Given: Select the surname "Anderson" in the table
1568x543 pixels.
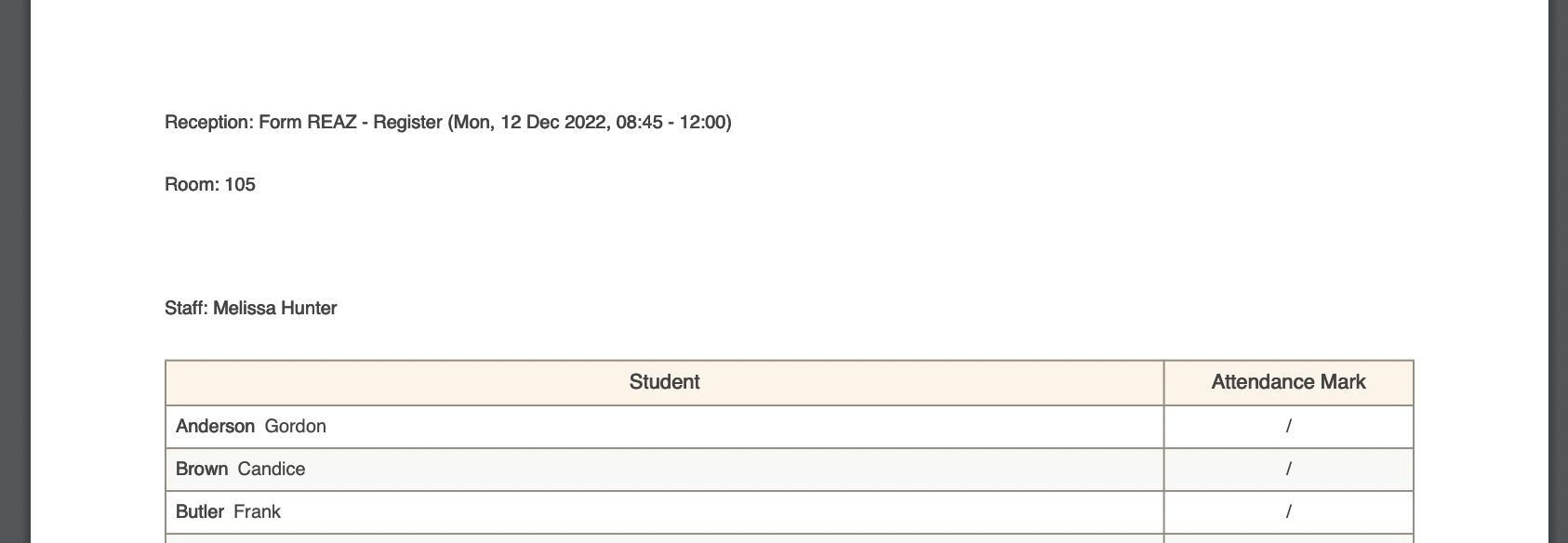Looking at the screenshot, I should tap(215, 427).
